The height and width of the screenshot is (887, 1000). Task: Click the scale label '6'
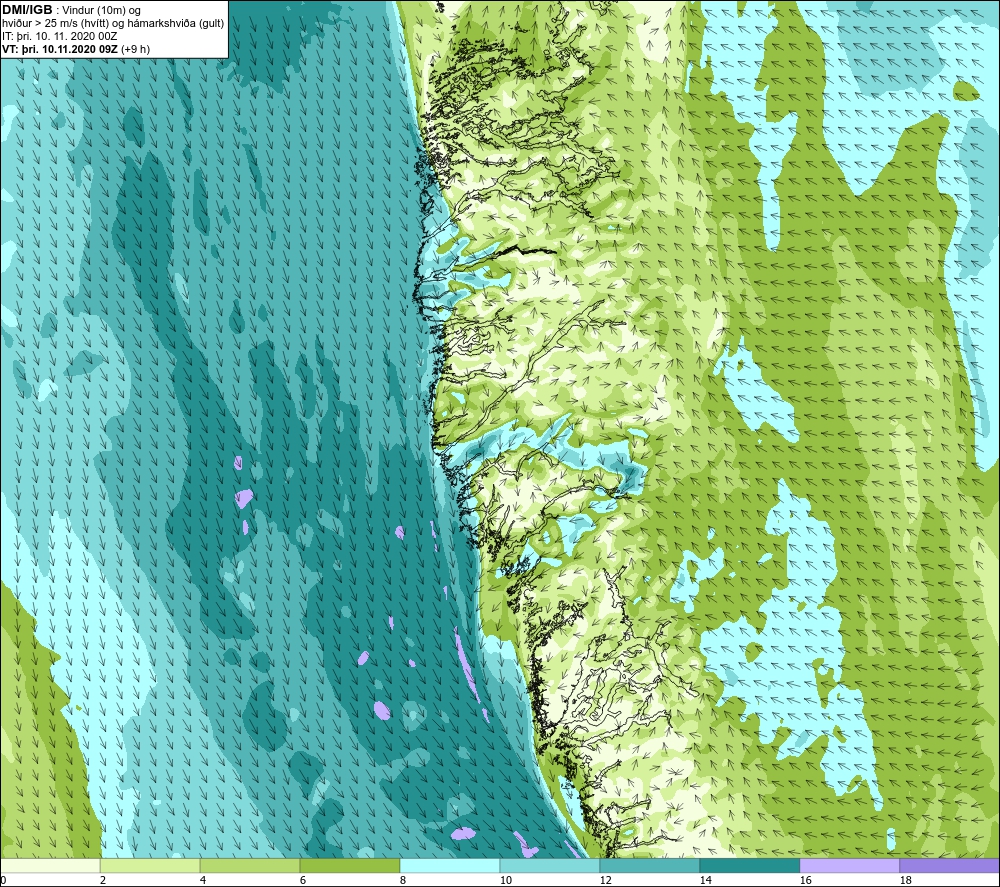click(x=303, y=880)
